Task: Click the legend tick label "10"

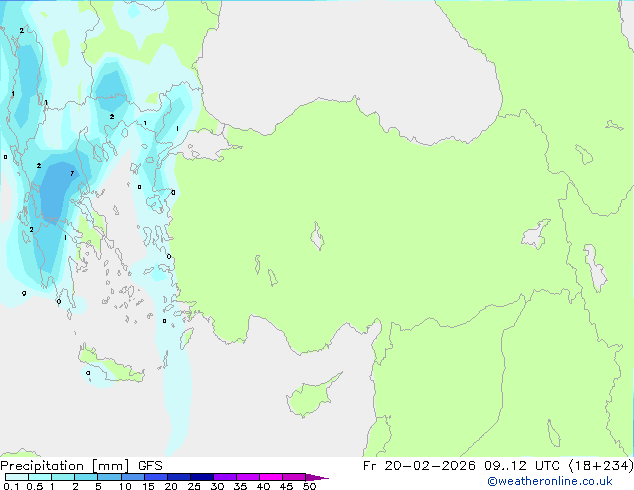Action: pyautogui.click(x=125, y=486)
